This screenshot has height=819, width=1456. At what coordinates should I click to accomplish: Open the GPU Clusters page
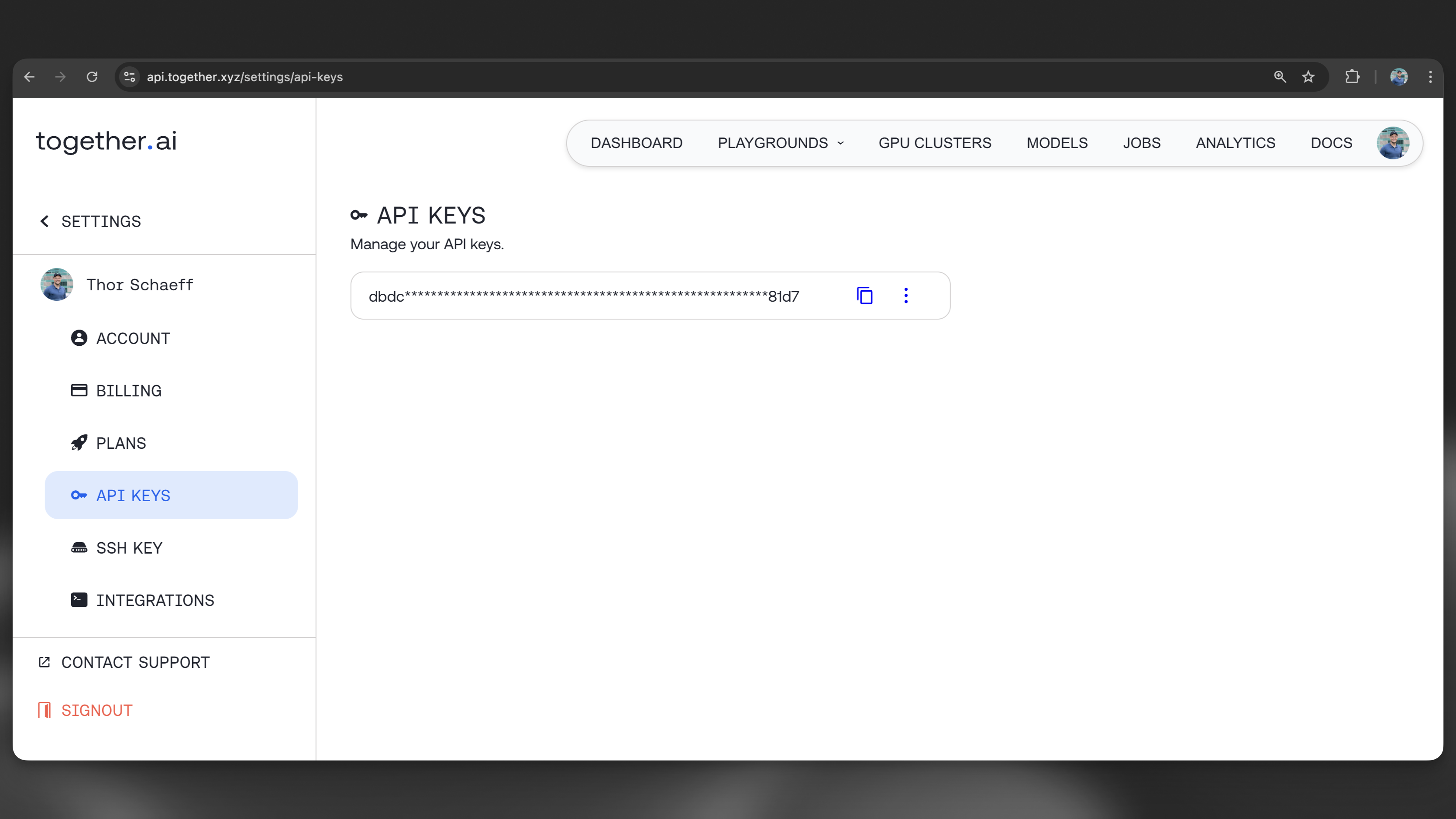[934, 143]
